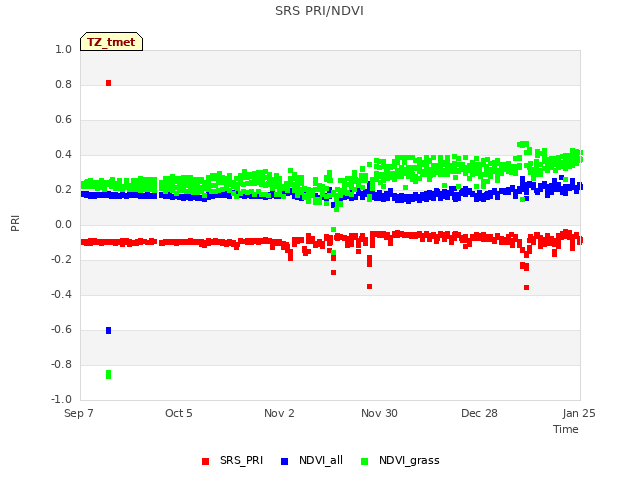Click the 0.4 y-axis tick label
This screenshot has height=480, width=640.
(x=63, y=154)
